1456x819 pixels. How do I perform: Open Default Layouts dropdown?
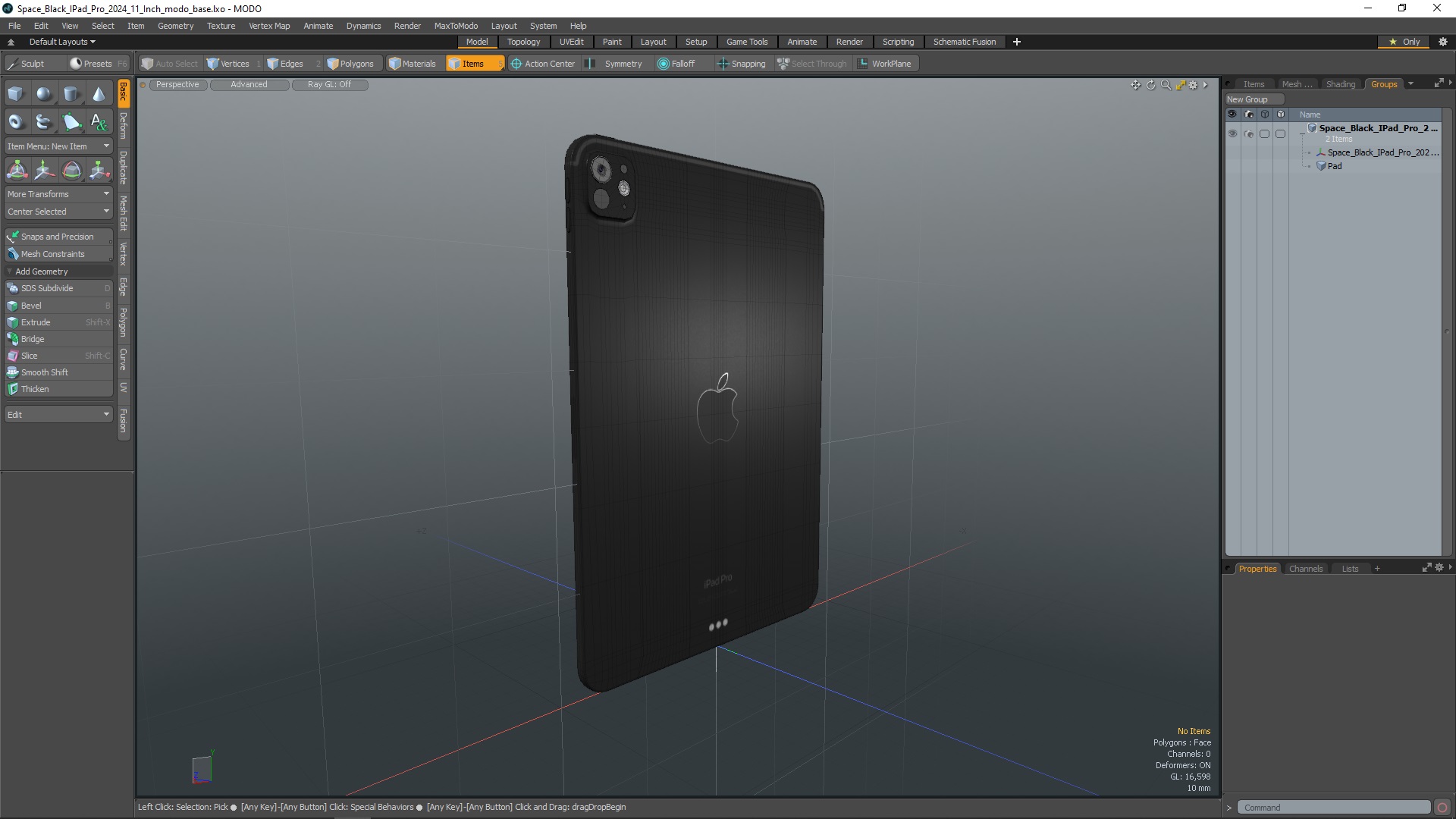pyautogui.click(x=62, y=42)
